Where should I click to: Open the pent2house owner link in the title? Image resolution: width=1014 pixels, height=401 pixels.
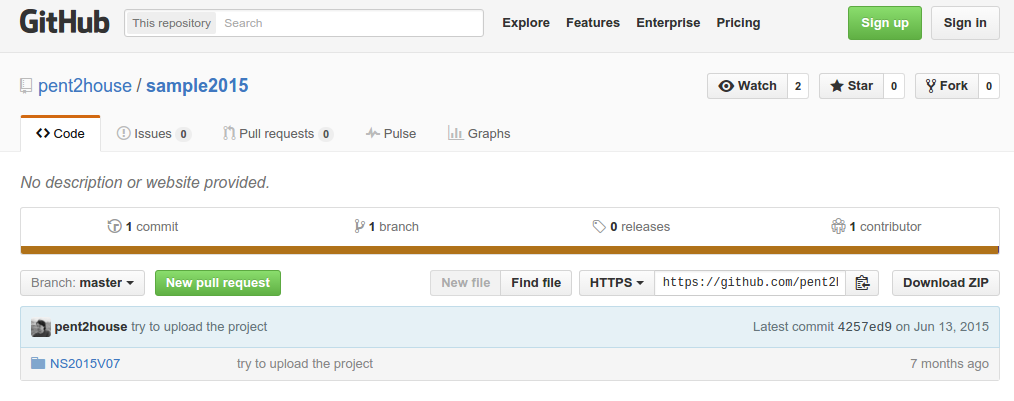point(85,86)
